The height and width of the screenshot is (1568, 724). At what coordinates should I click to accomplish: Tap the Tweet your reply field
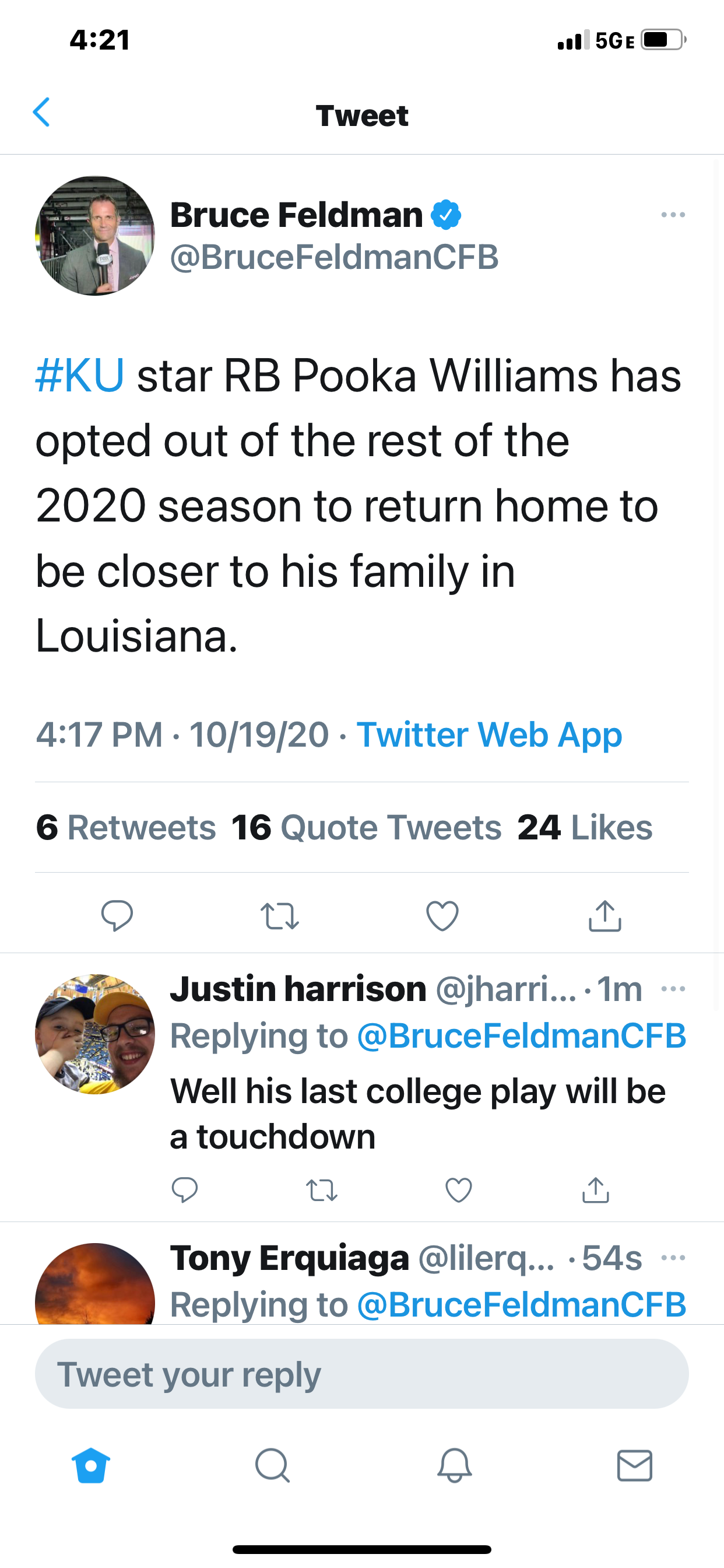pyautogui.click(x=361, y=1374)
